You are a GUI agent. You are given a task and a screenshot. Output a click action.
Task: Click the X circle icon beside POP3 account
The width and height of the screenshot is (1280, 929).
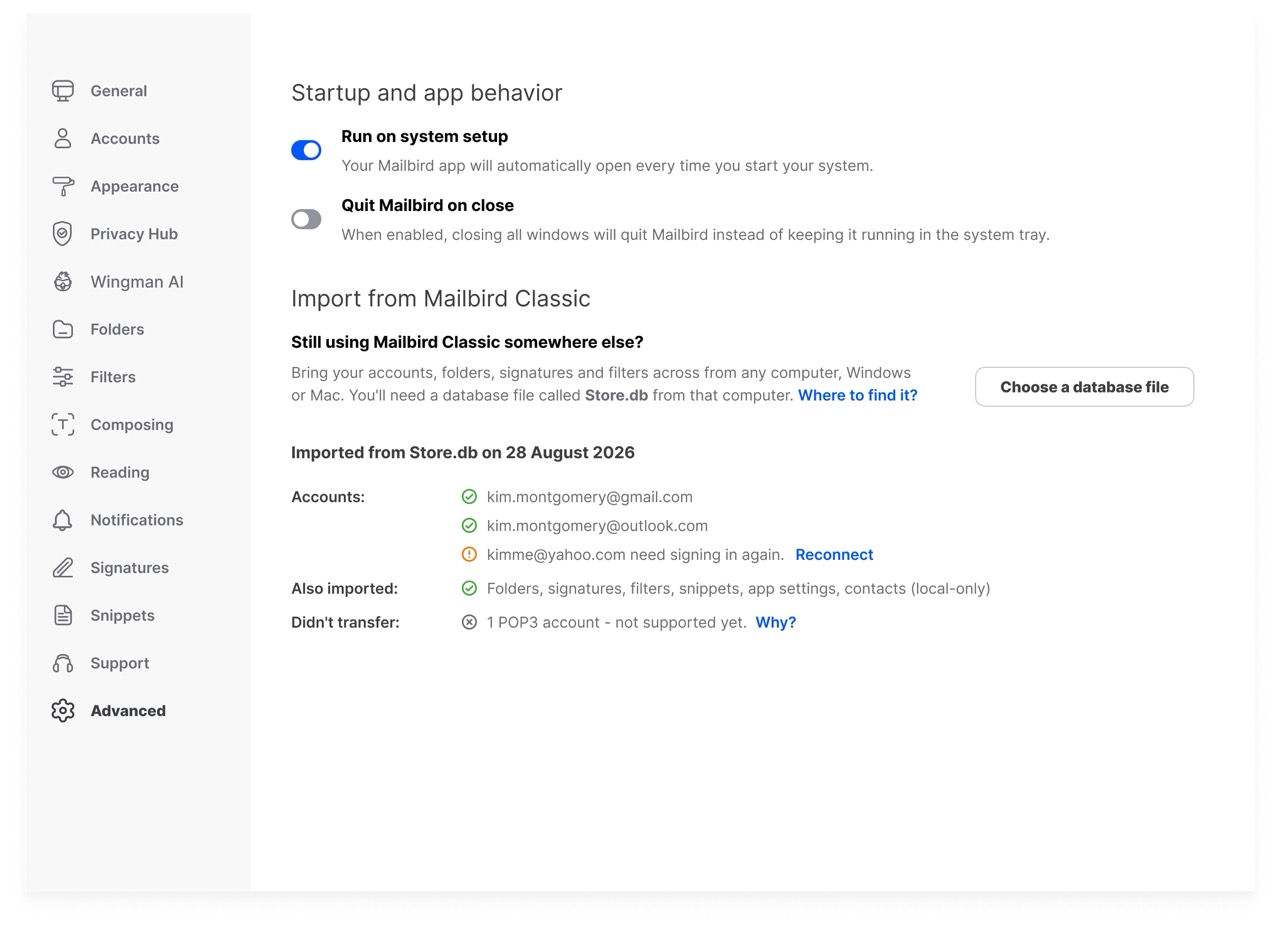(469, 623)
